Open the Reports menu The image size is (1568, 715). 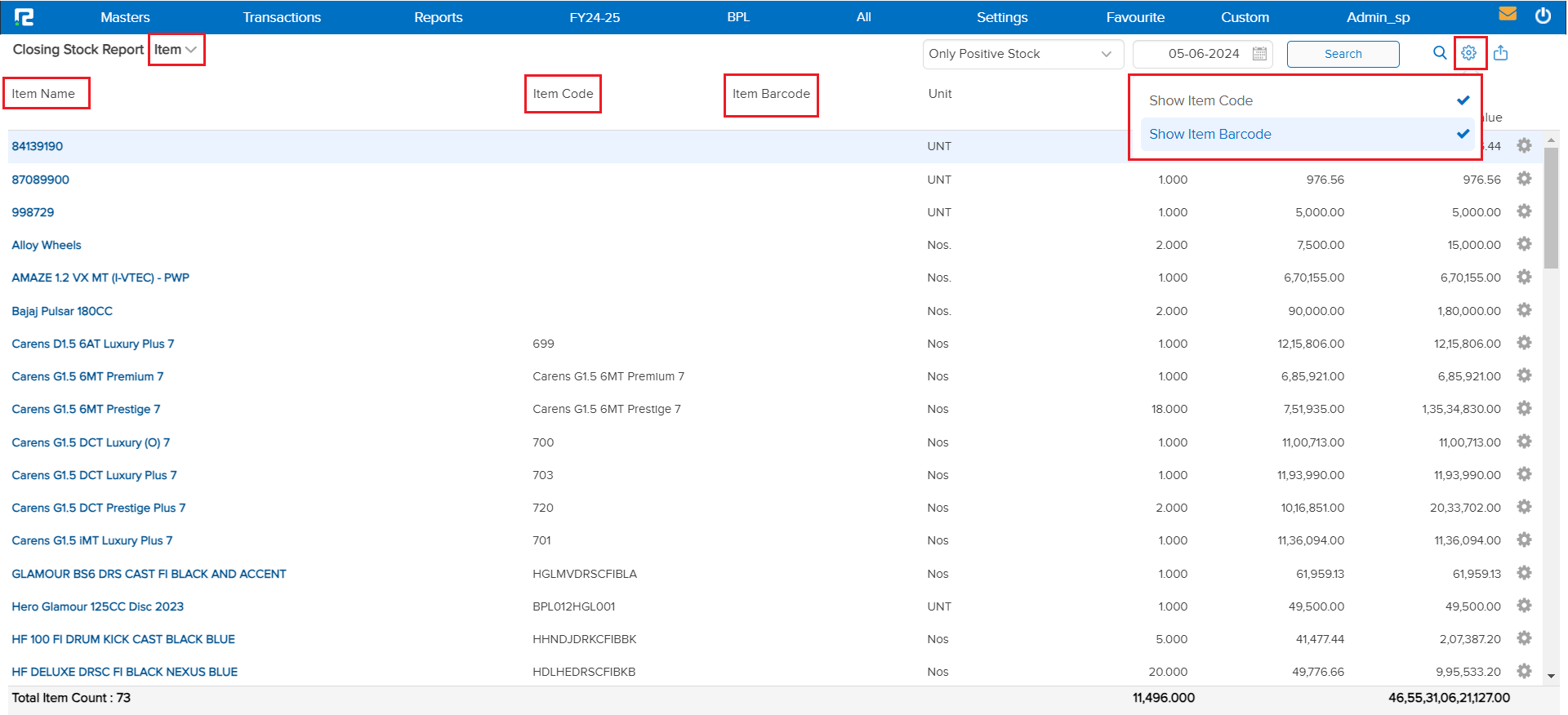pos(438,17)
